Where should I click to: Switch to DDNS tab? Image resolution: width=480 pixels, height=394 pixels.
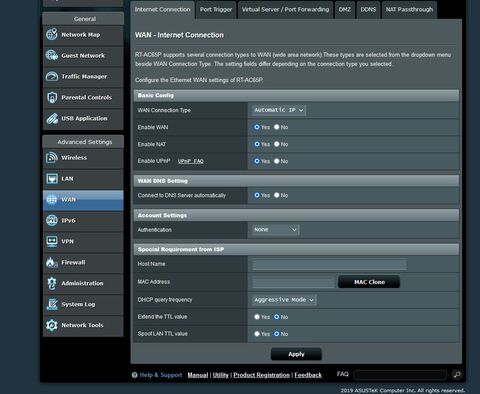[x=368, y=10]
